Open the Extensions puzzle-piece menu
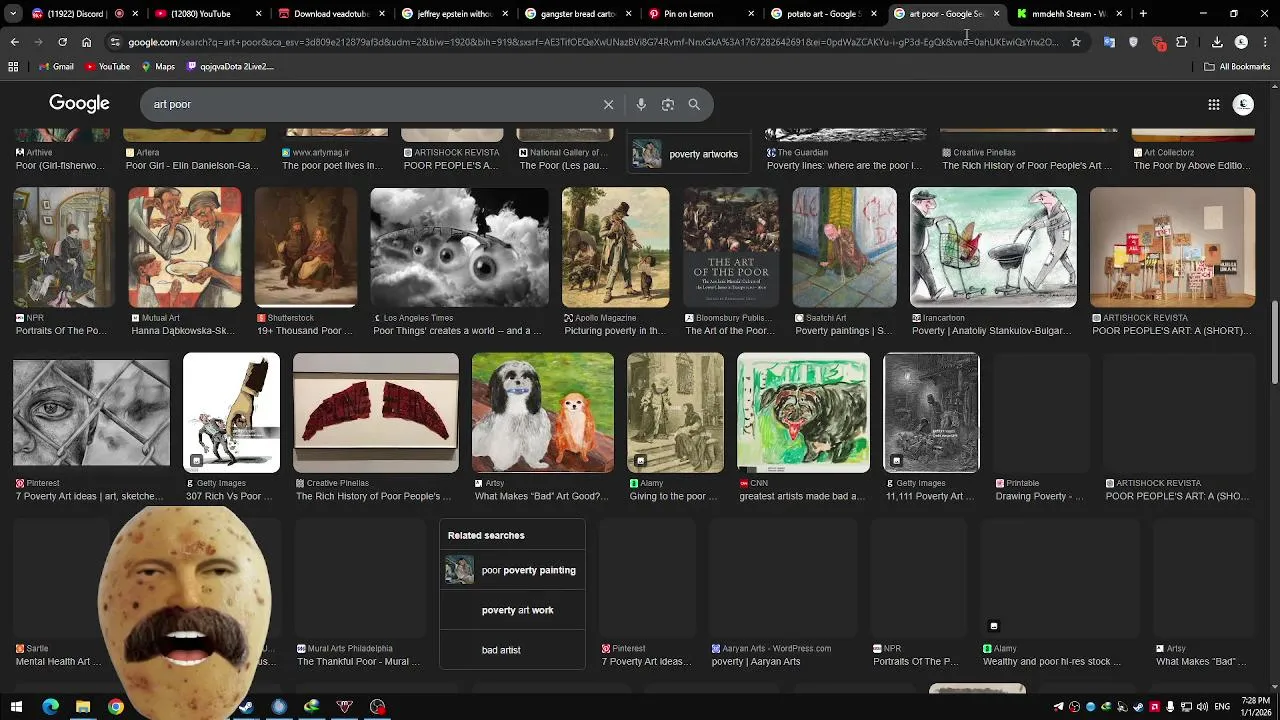This screenshot has height=720, width=1280. pos(1181,42)
